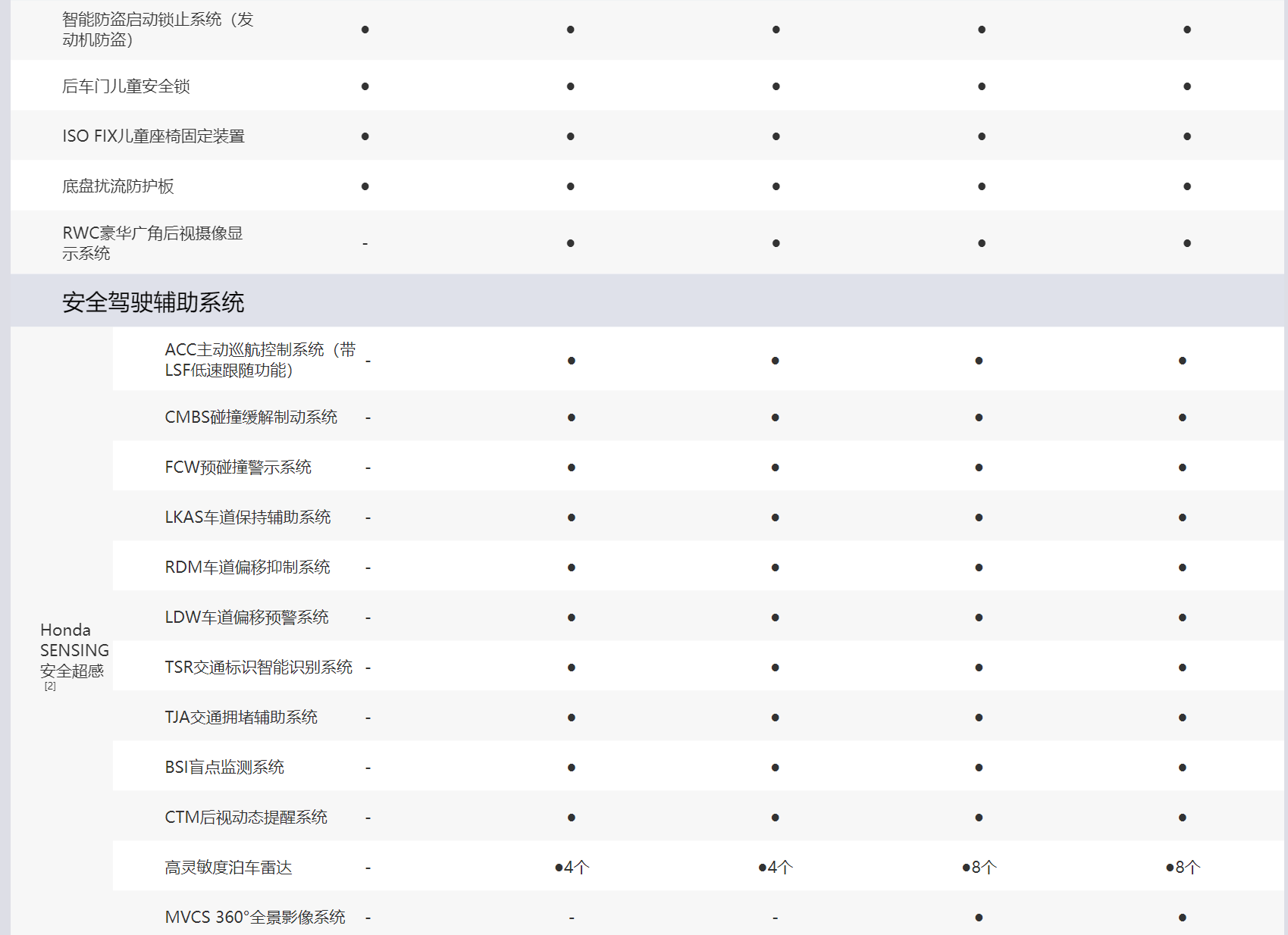The height and width of the screenshot is (935, 1288).
Task: Click the 智能防盗启动锁止系统 row label
Action: (x=158, y=30)
